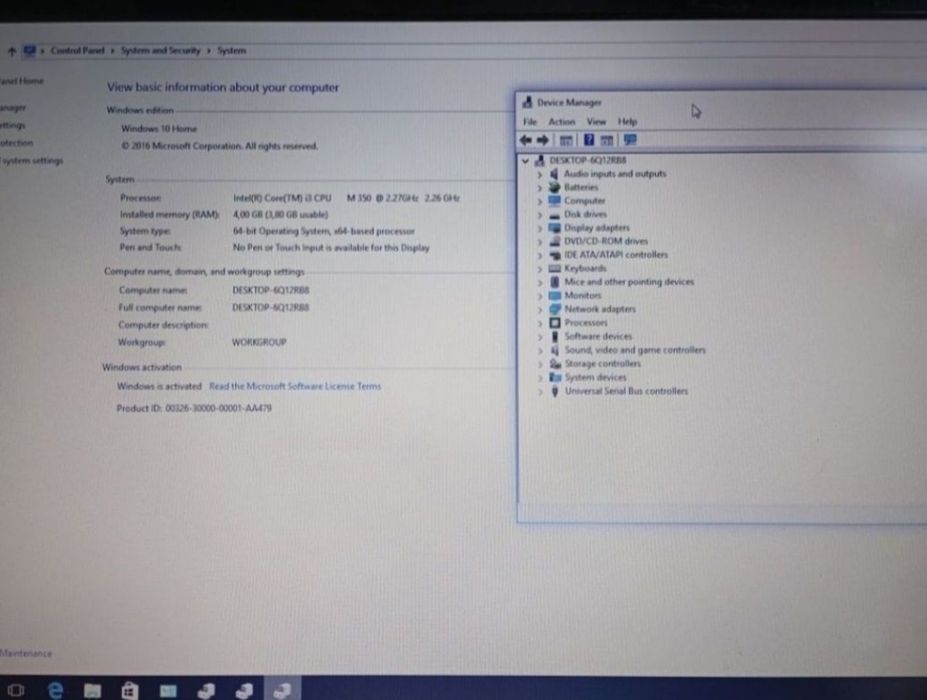Open the View menu in Device Manager
The image size is (927, 700).
tap(597, 122)
